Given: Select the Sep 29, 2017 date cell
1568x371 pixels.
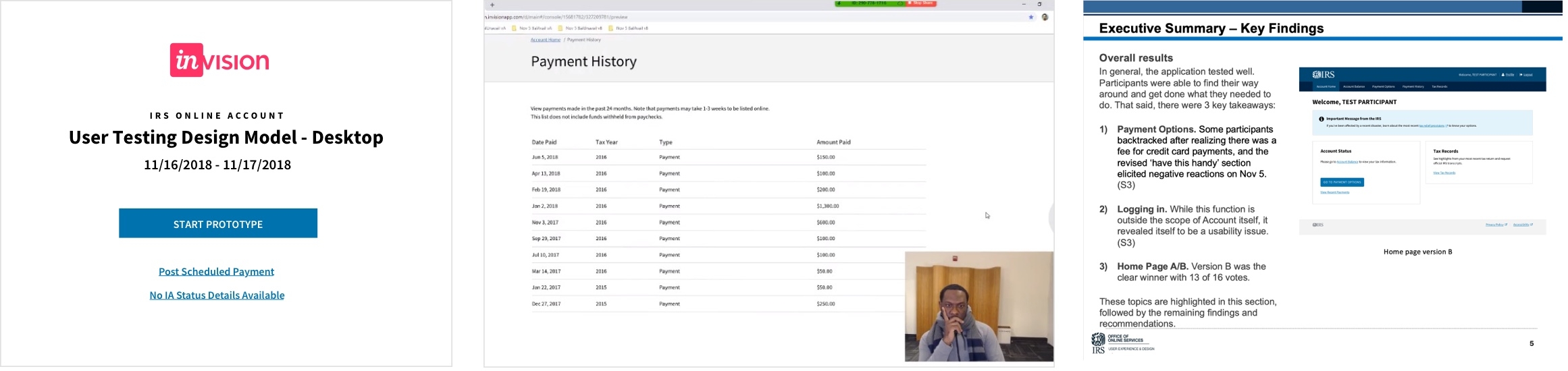Looking at the screenshot, I should tap(546, 238).
